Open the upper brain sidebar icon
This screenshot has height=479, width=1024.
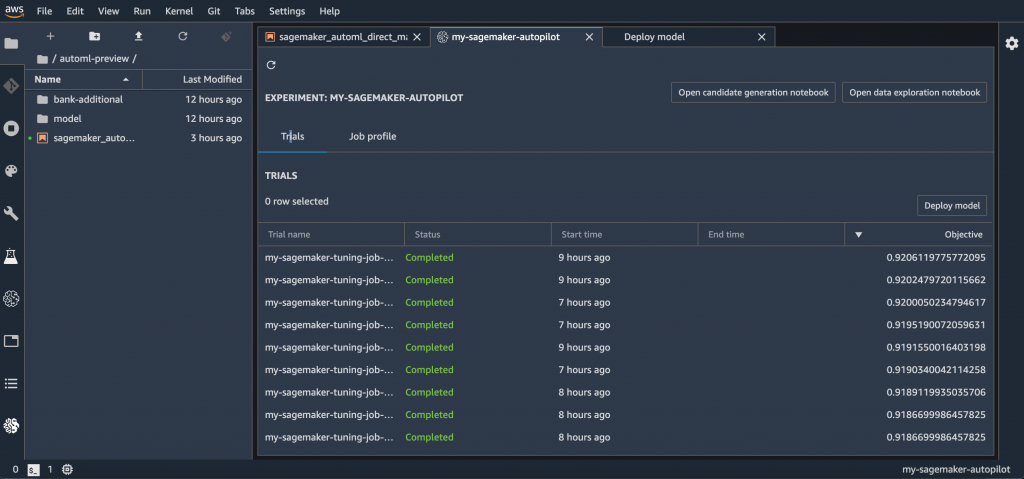coord(12,299)
